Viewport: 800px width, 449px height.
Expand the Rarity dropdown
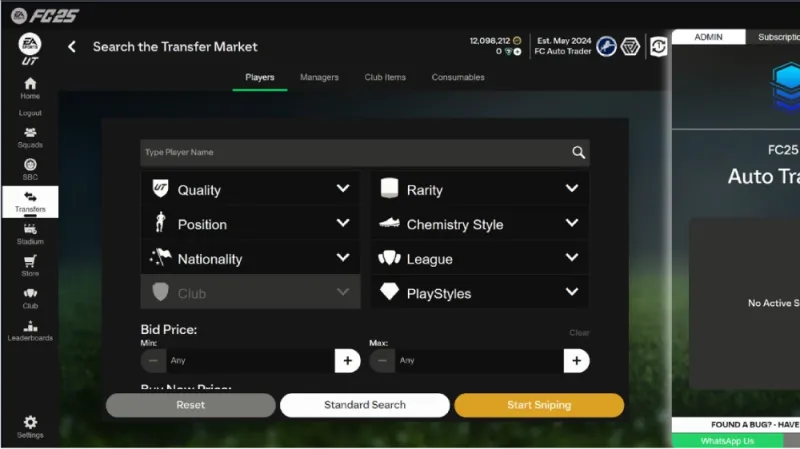click(480, 190)
